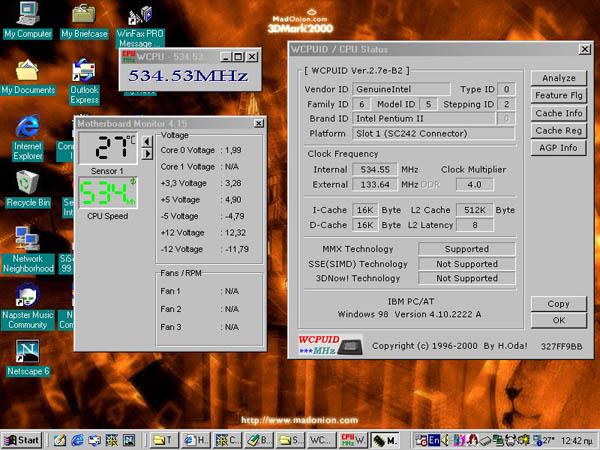Screen dimensions: 600x450
Task: Switch to the "B.." taskbar button
Action: pos(259,440)
